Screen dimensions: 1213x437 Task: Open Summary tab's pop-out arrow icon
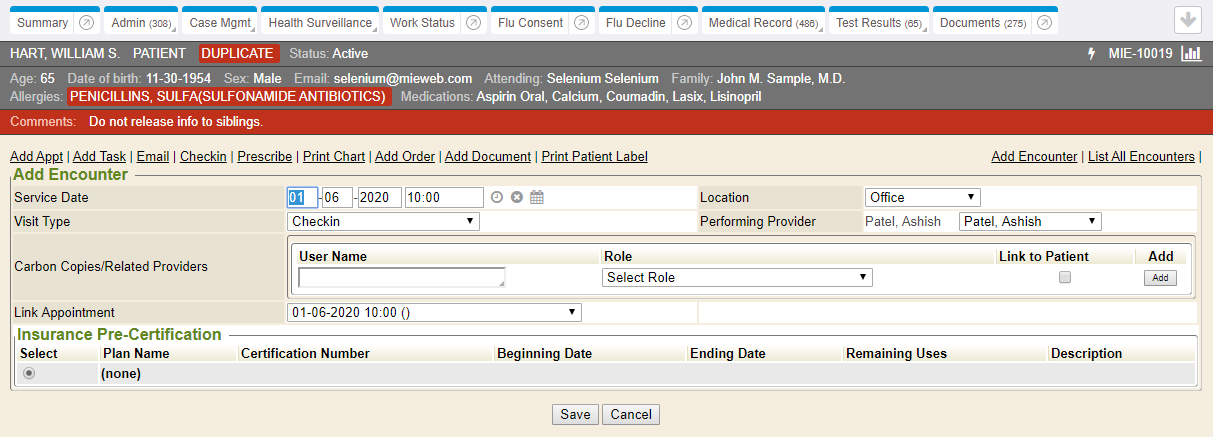coord(87,23)
